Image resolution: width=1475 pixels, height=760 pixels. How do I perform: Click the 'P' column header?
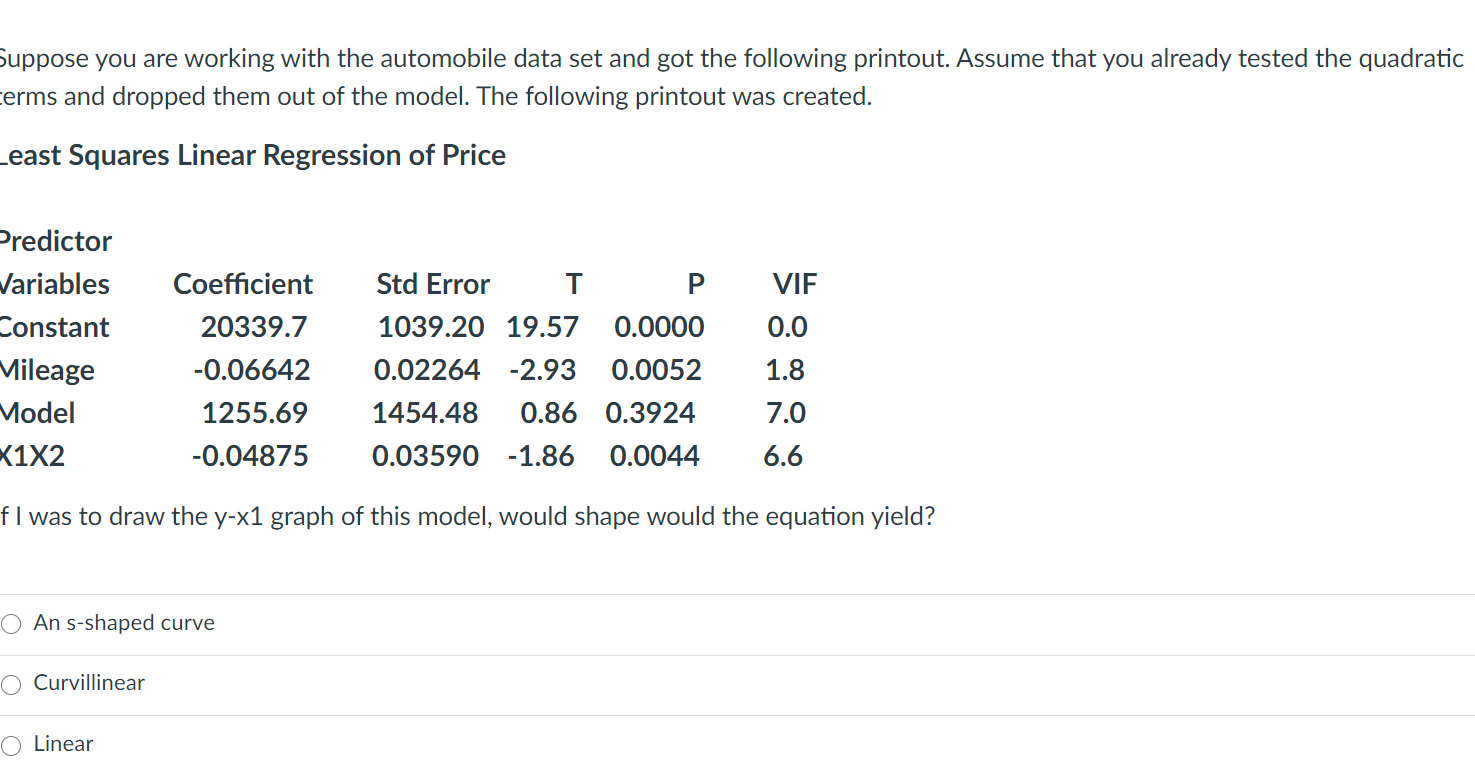(x=694, y=284)
